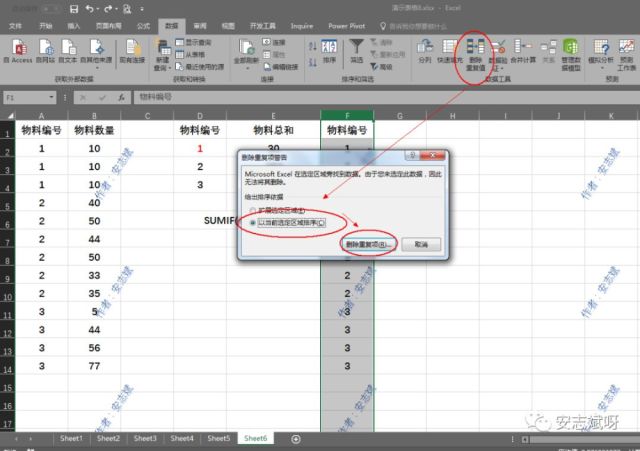The image size is (640, 451).
Task: Click the print preview icon in quick access toolbar
Action: 127,9
